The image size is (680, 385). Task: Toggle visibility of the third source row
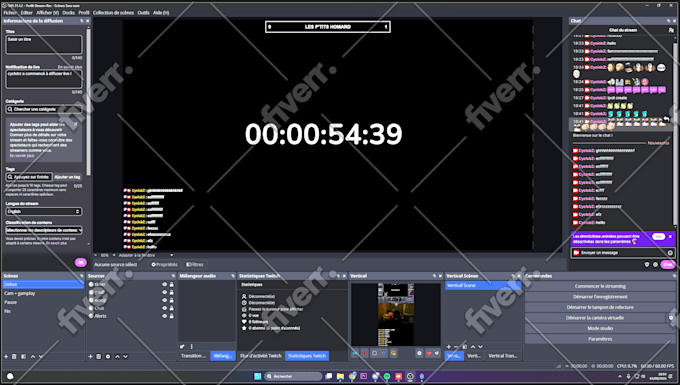164,300
